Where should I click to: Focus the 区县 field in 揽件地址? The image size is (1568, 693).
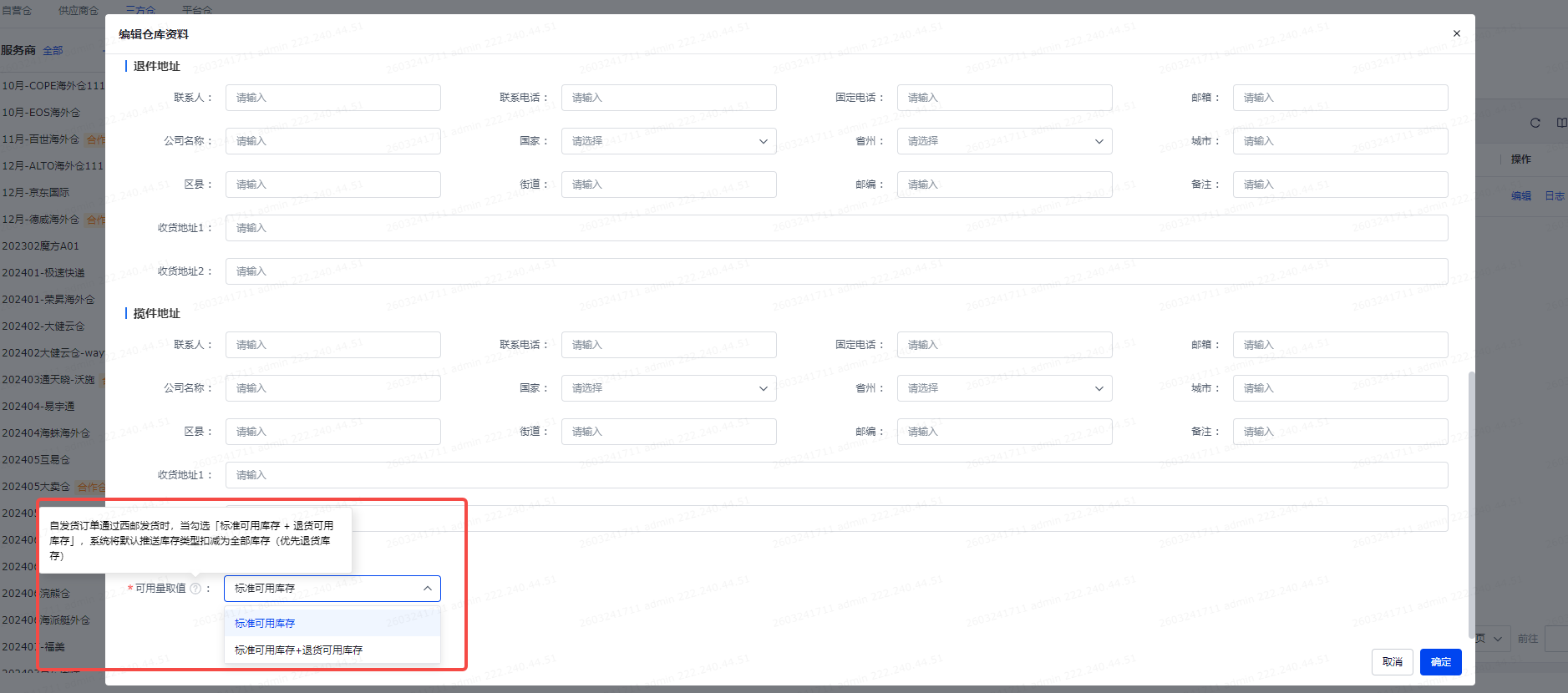coord(332,432)
